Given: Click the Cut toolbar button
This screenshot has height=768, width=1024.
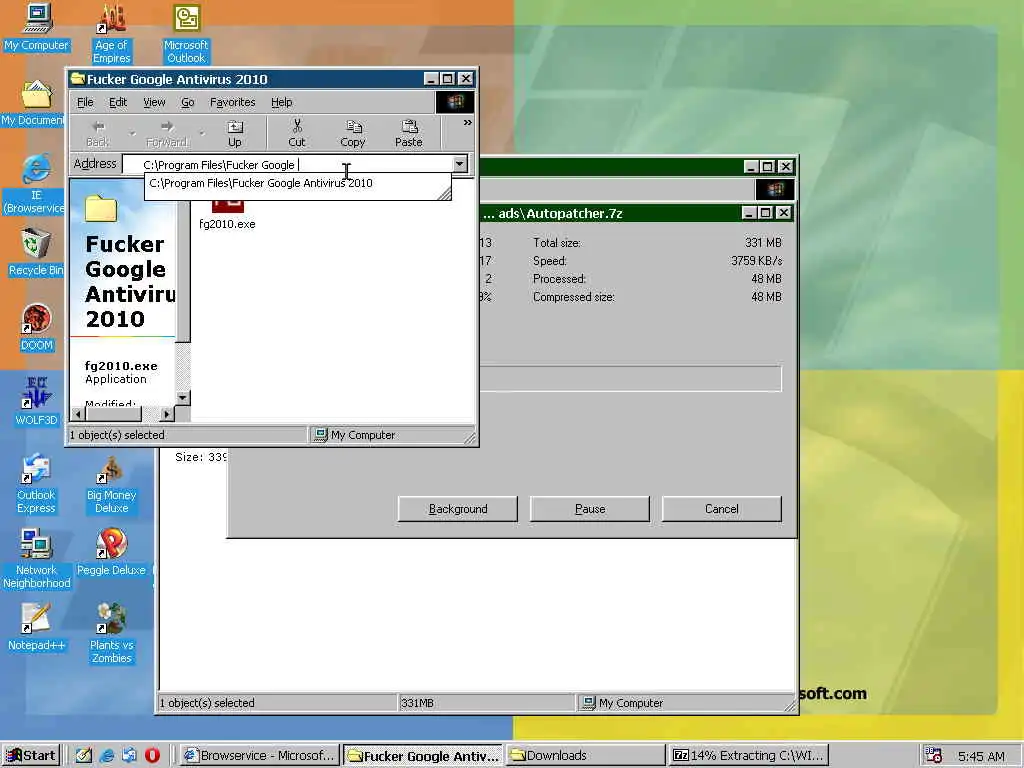Looking at the screenshot, I should [x=296, y=133].
